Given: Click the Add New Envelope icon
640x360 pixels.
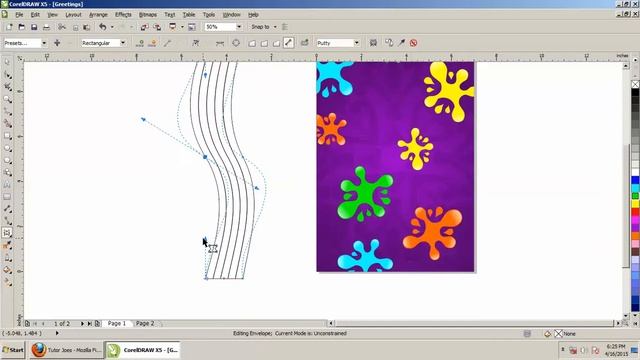Looking at the screenshot, I should pos(304,43).
